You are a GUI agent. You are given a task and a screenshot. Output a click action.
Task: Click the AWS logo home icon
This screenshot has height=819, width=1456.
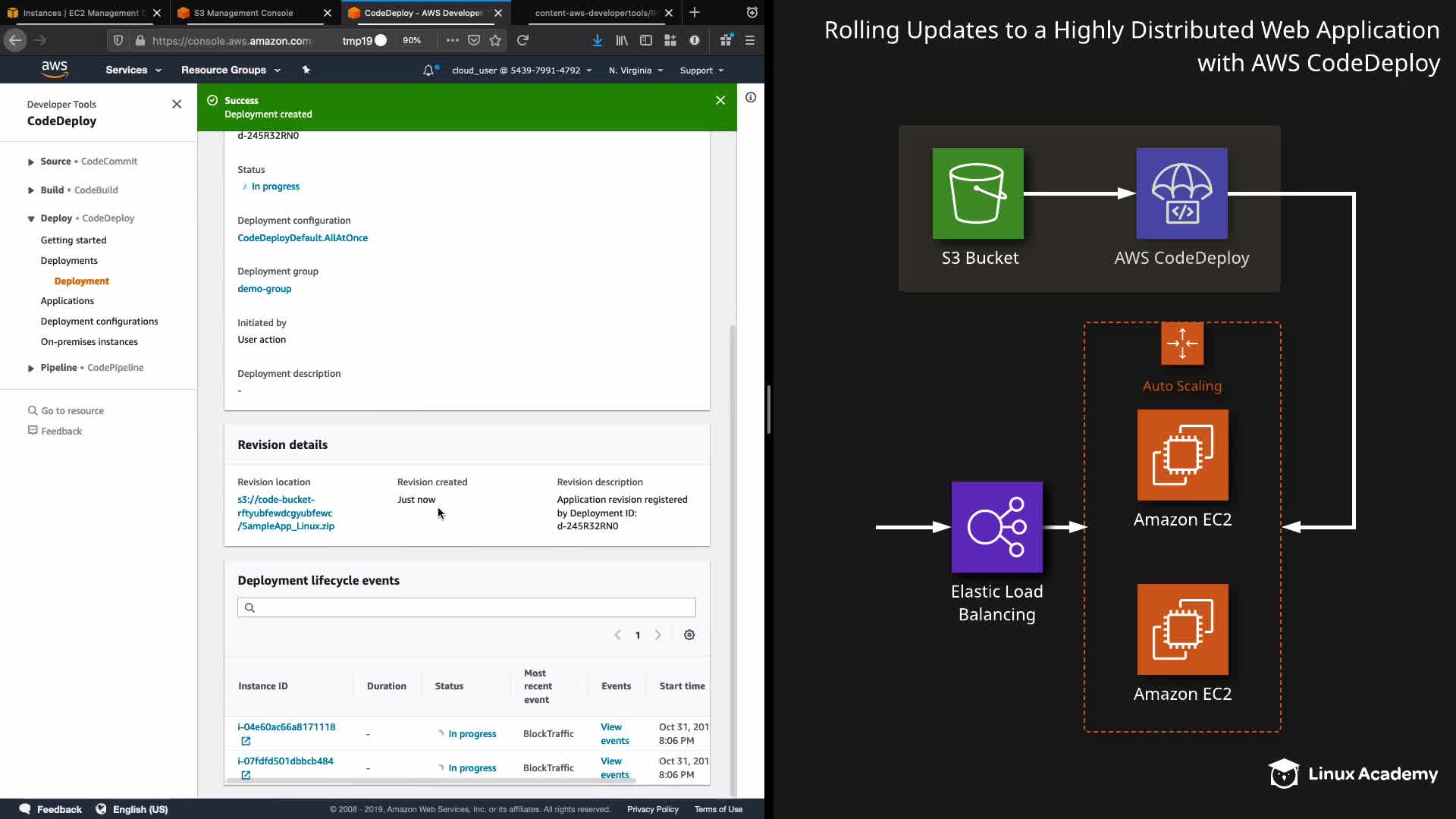click(54, 69)
